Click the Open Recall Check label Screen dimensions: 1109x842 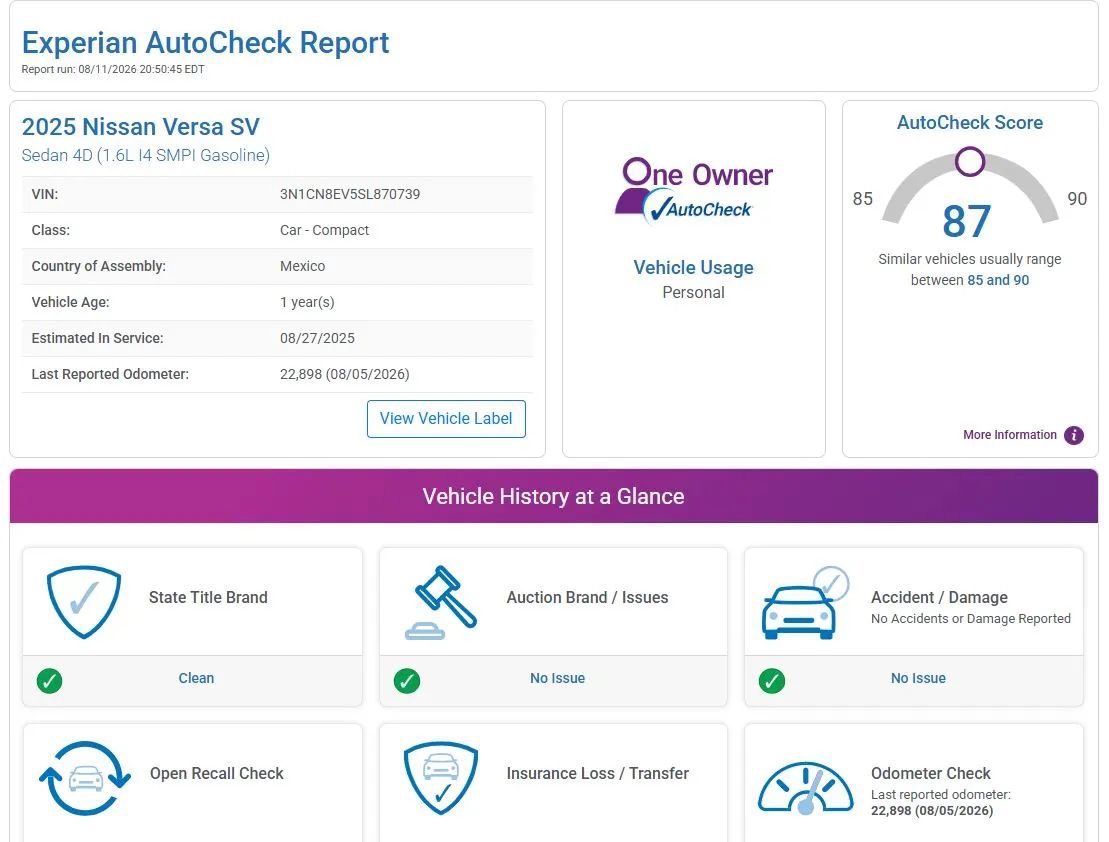pyautogui.click(x=216, y=773)
